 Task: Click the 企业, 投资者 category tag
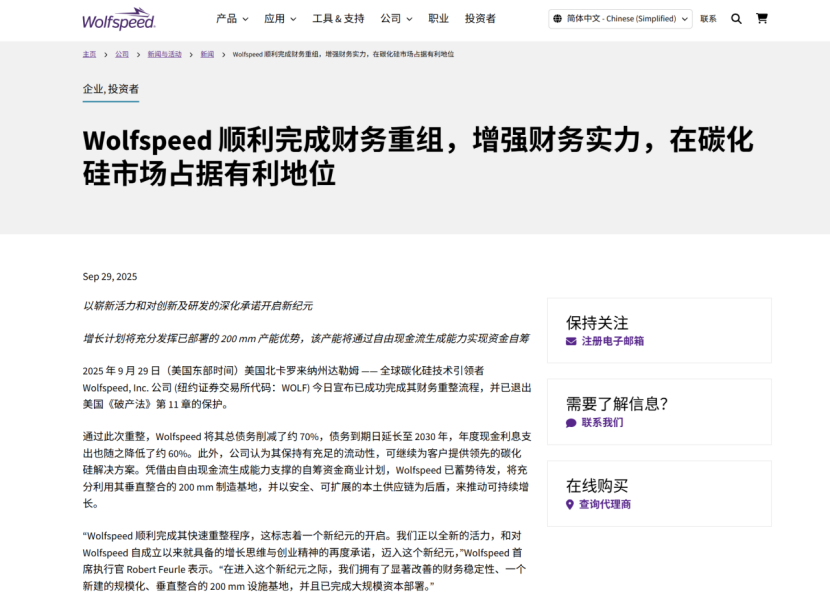110,89
